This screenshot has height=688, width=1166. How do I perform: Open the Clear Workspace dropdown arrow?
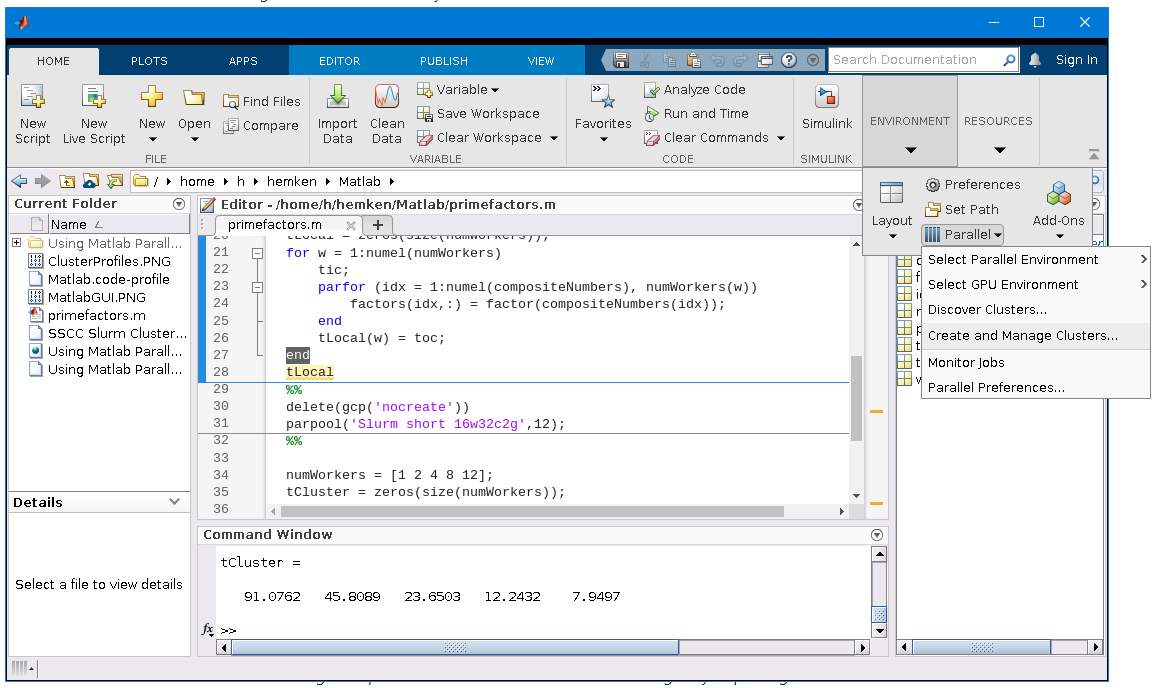point(554,138)
